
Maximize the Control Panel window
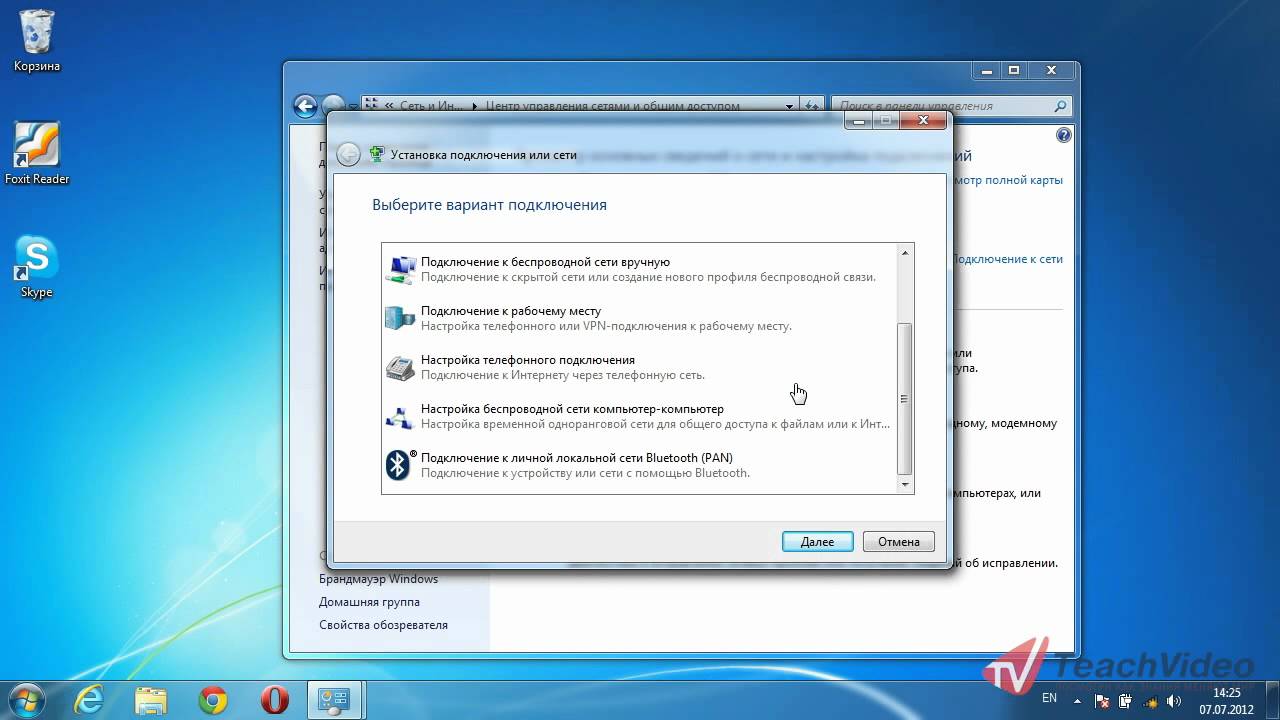click(1014, 71)
